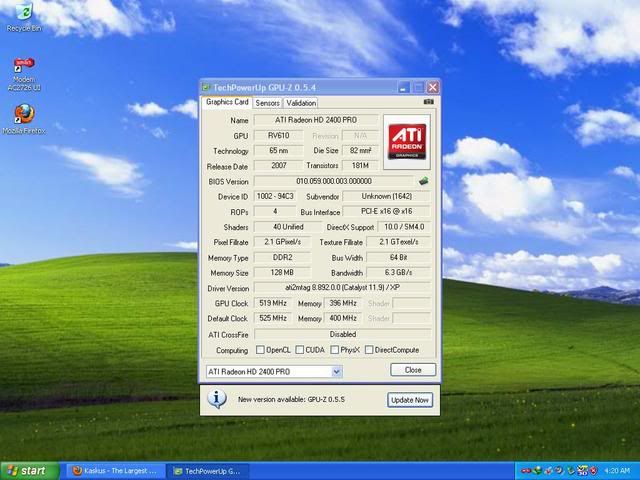Toggle the DirectCompute checkbox
The height and width of the screenshot is (480, 640).
369,350
